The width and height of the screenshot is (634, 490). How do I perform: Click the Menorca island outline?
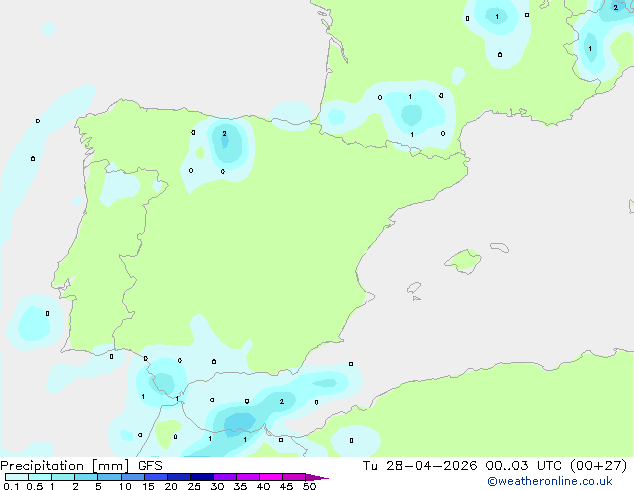(x=500, y=247)
